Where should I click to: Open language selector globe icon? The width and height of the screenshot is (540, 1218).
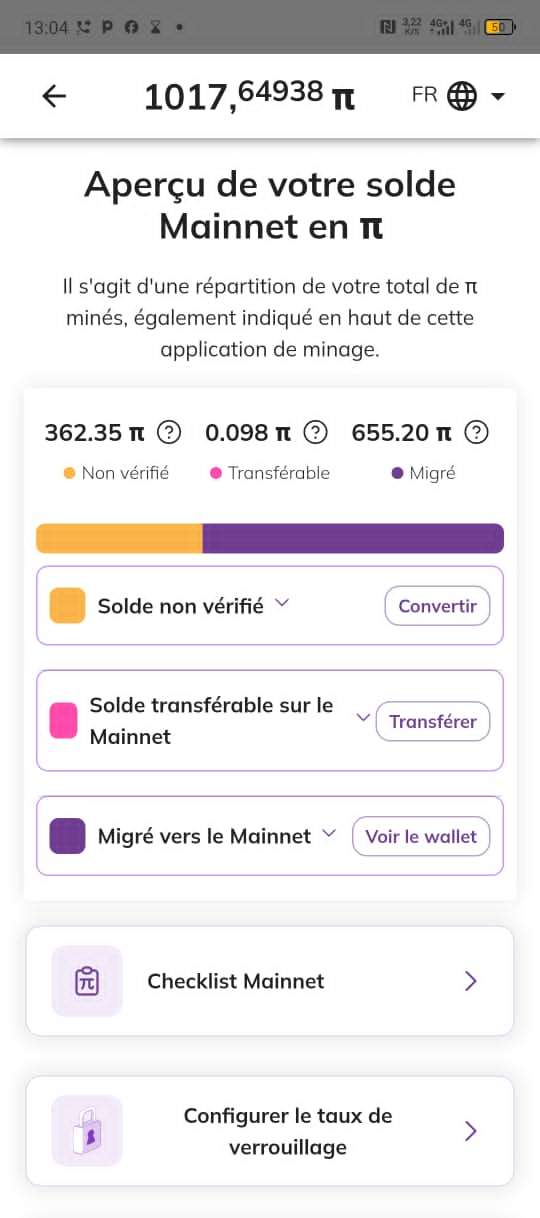click(x=462, y=96)
